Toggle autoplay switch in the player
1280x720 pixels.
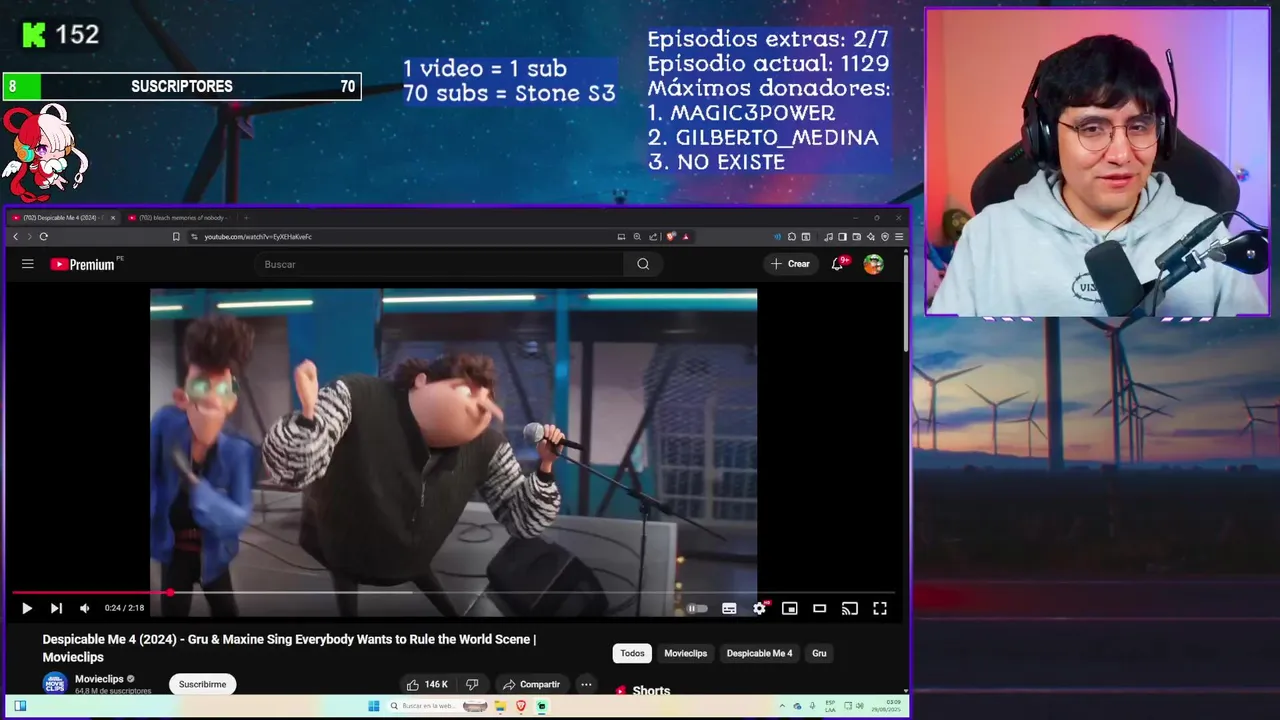(697, 608)
